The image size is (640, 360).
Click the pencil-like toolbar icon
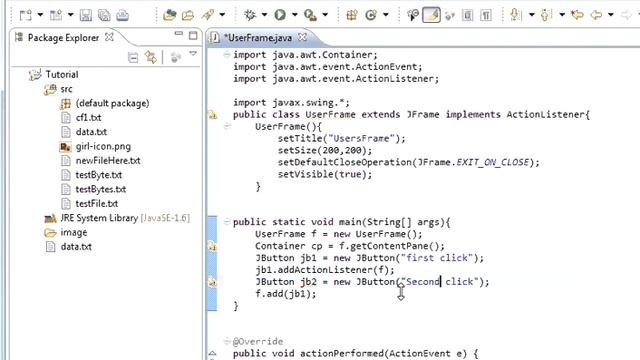click(x=208, y=15)
